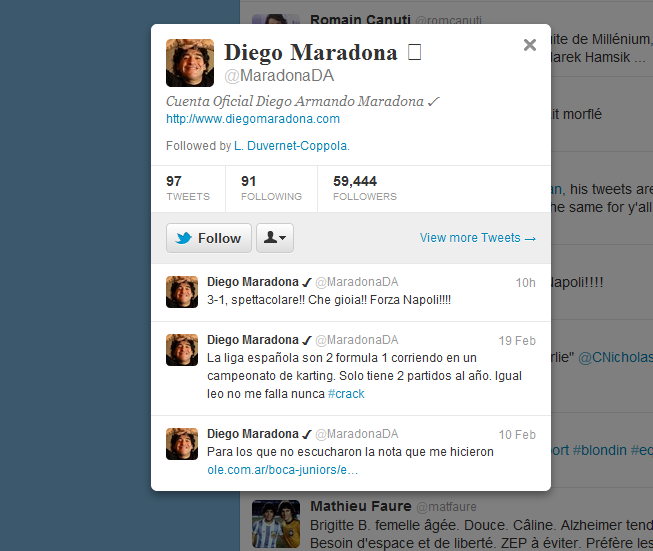The height and width of the screenshot is (551, 653).
Task: Open the 59,444 Followers list
Action: coord(364,188)
